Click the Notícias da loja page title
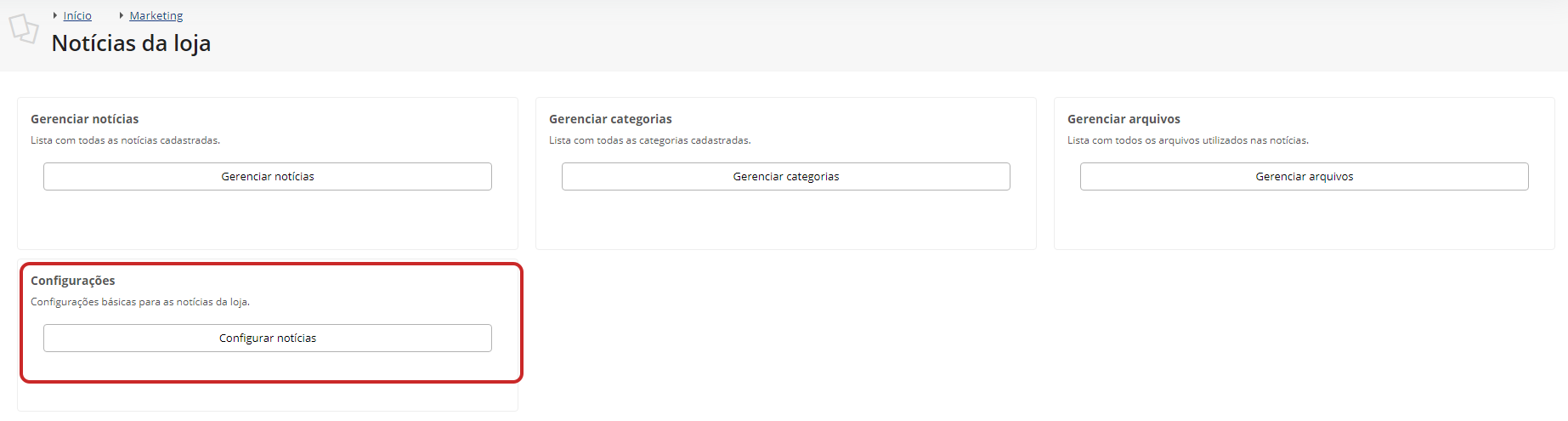The image size is (1568, 421). (x=131, y=43)
